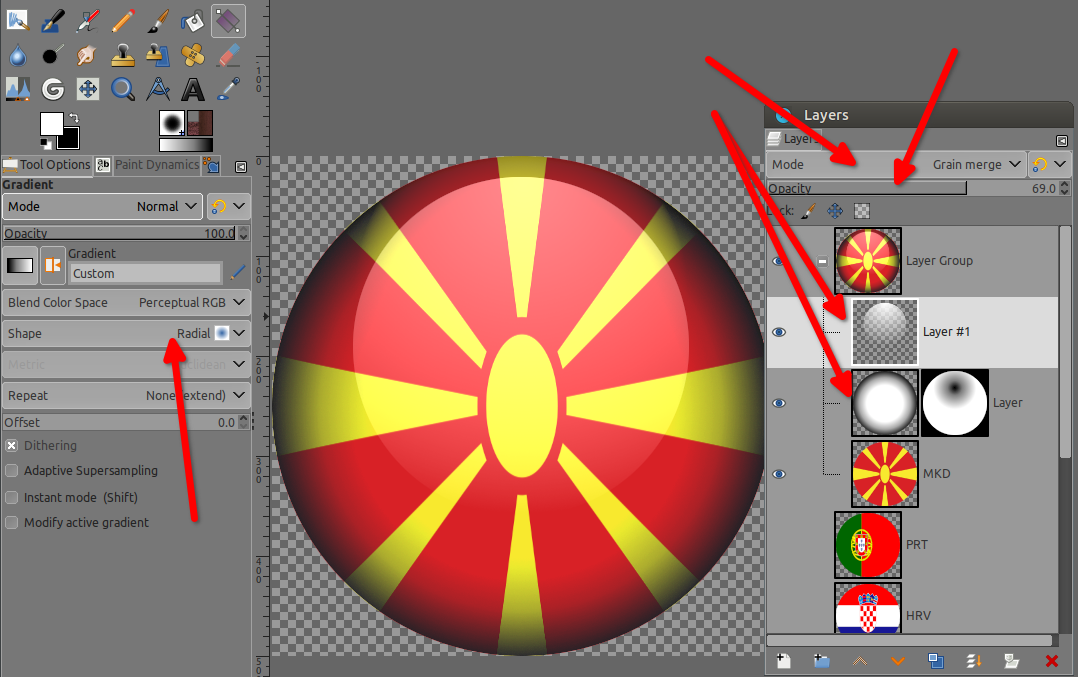
Task: Select the Eraser tool
Action: click(228, 54)
